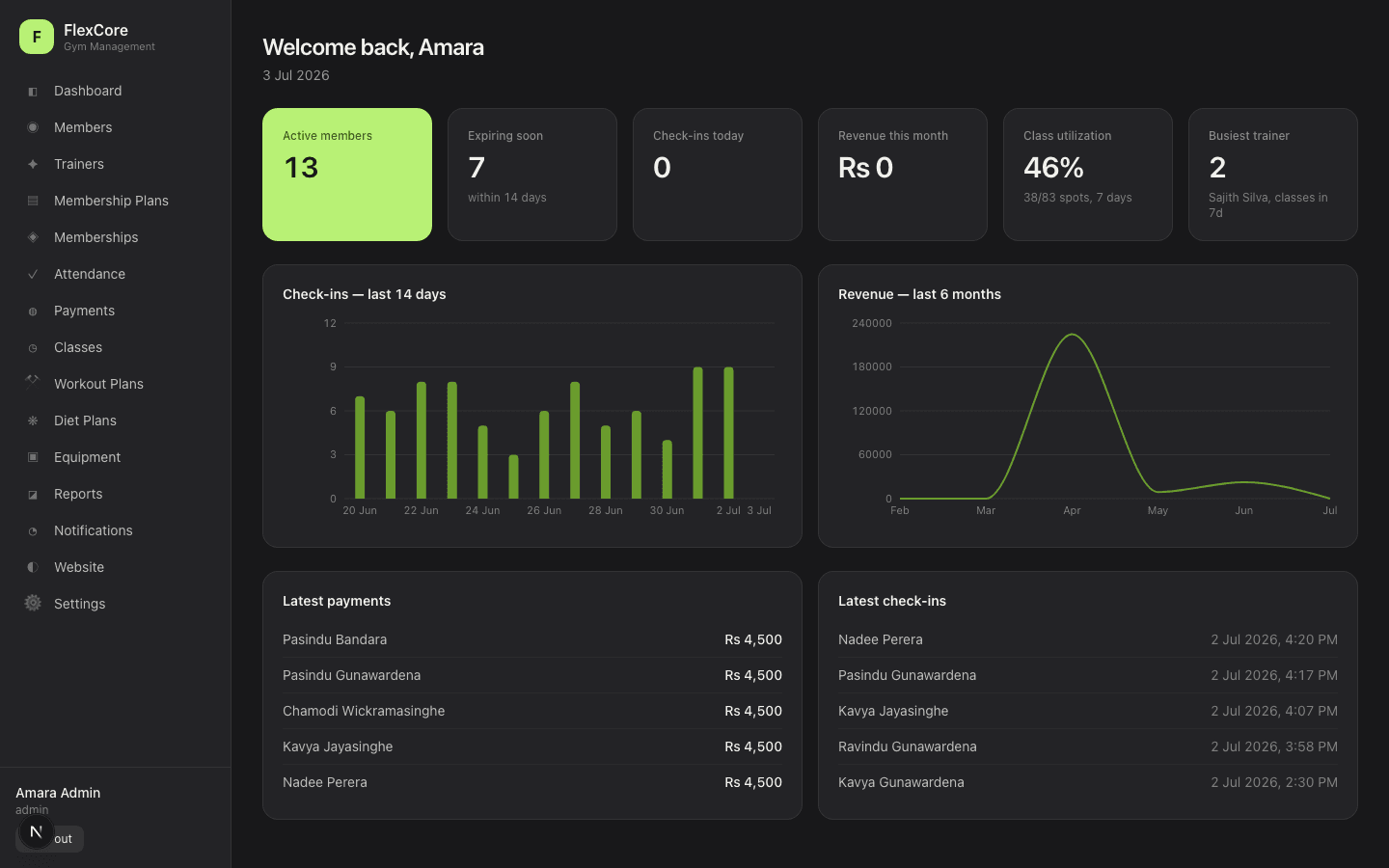Click the Payments coin icon
The height and width of the screenshot is (868, 1389).
tap(33, 312)
